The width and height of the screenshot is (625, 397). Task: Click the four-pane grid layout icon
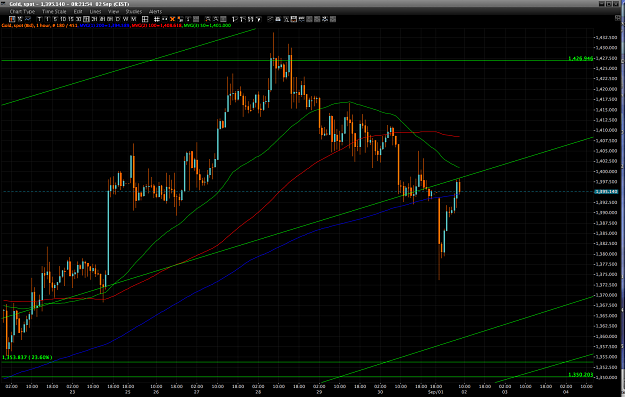[145, 19]
